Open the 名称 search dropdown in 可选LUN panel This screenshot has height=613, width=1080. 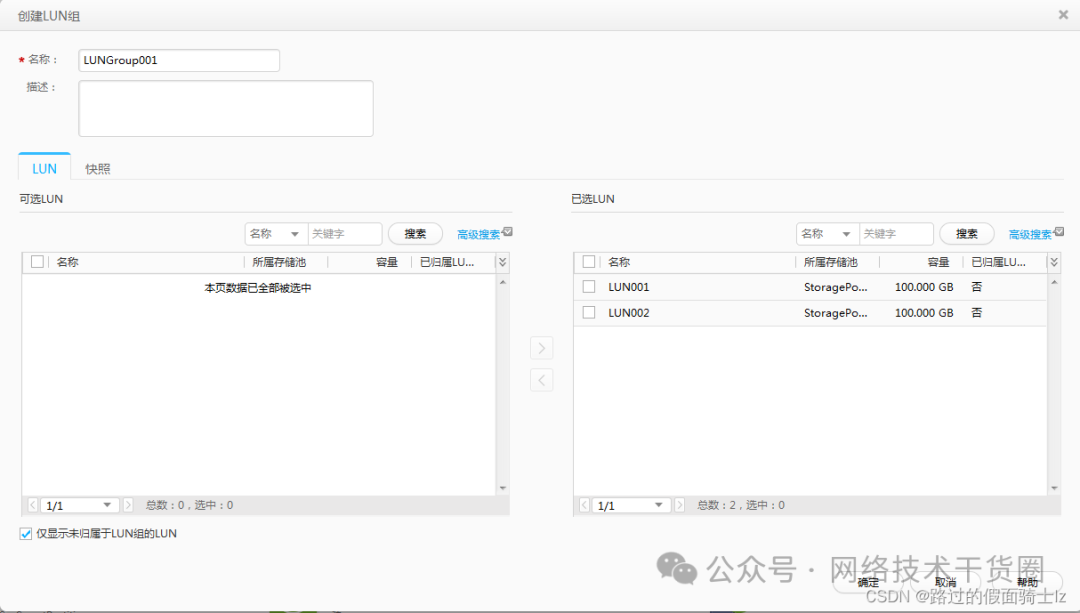tap(275, 233)
